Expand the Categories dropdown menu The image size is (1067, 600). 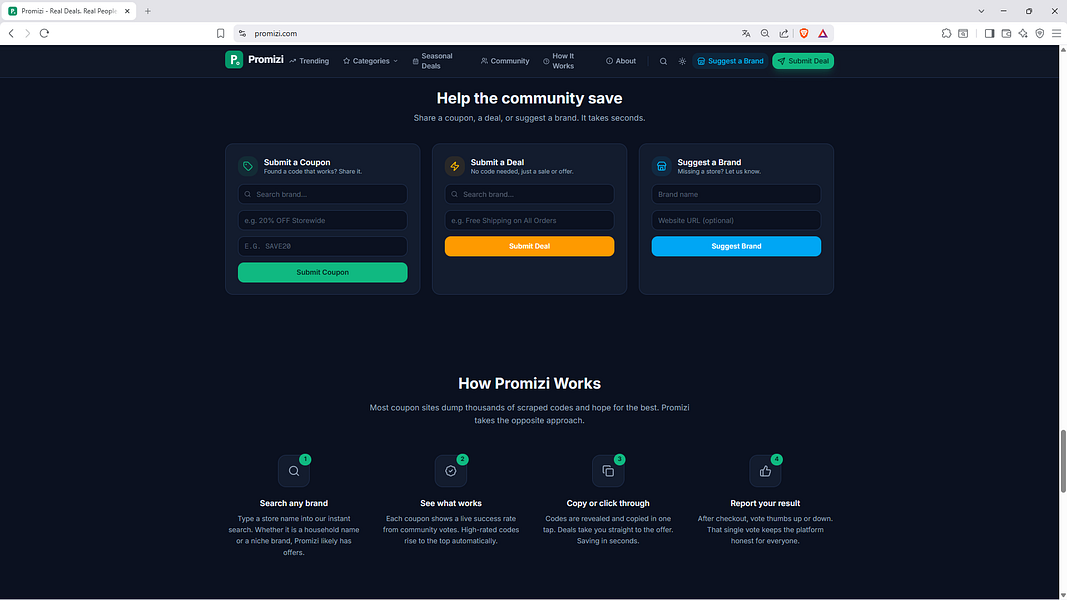(371, 61)
